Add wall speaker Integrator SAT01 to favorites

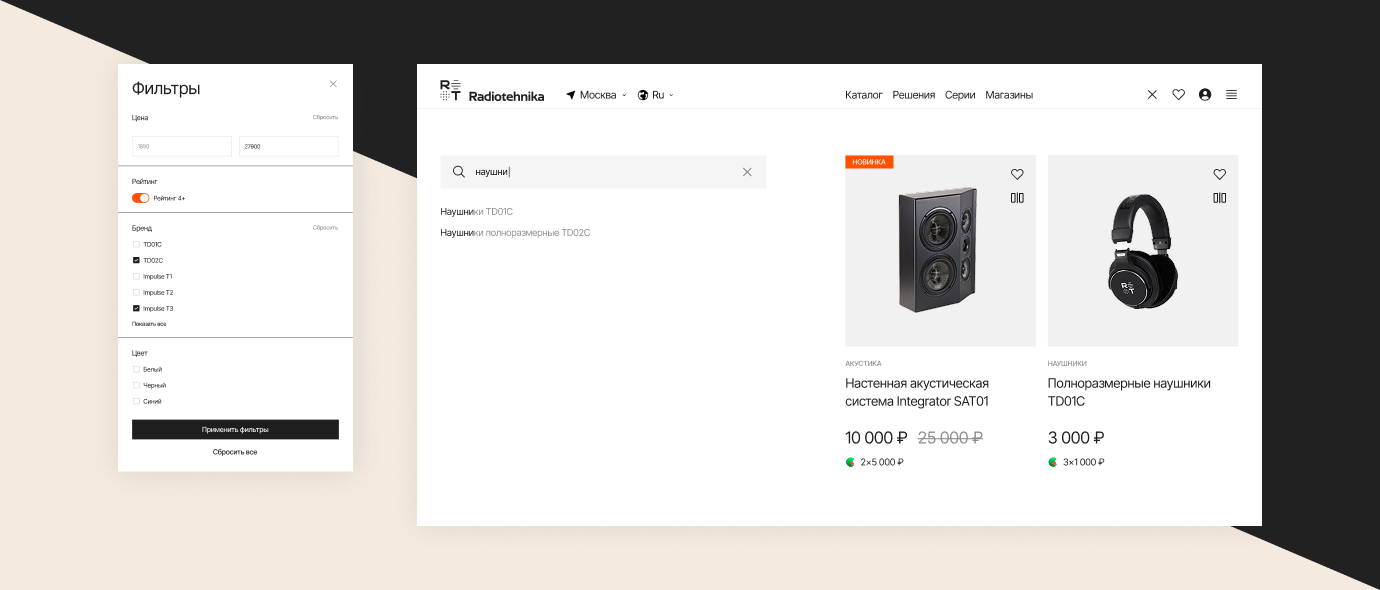[x=1017, y=174]
